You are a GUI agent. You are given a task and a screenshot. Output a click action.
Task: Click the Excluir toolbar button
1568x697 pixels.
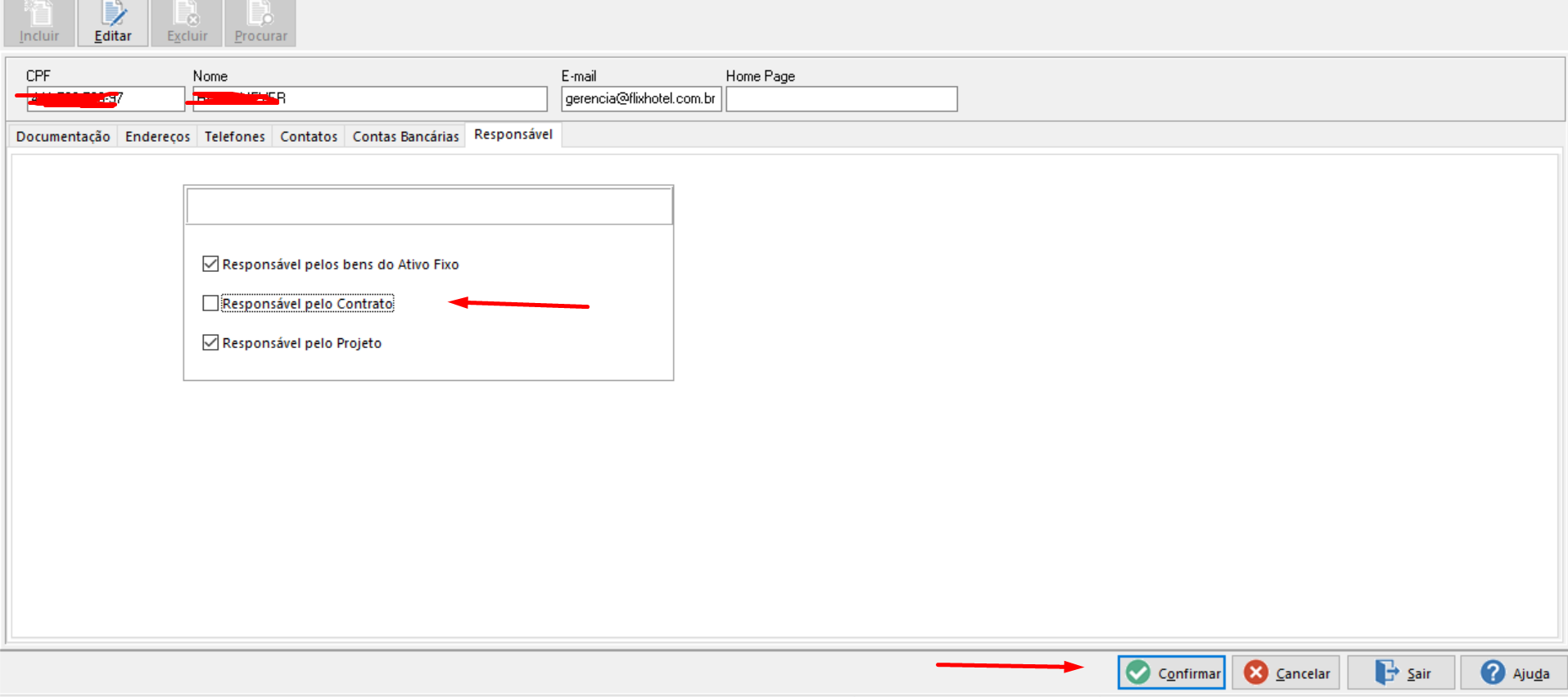coord(187,23)
